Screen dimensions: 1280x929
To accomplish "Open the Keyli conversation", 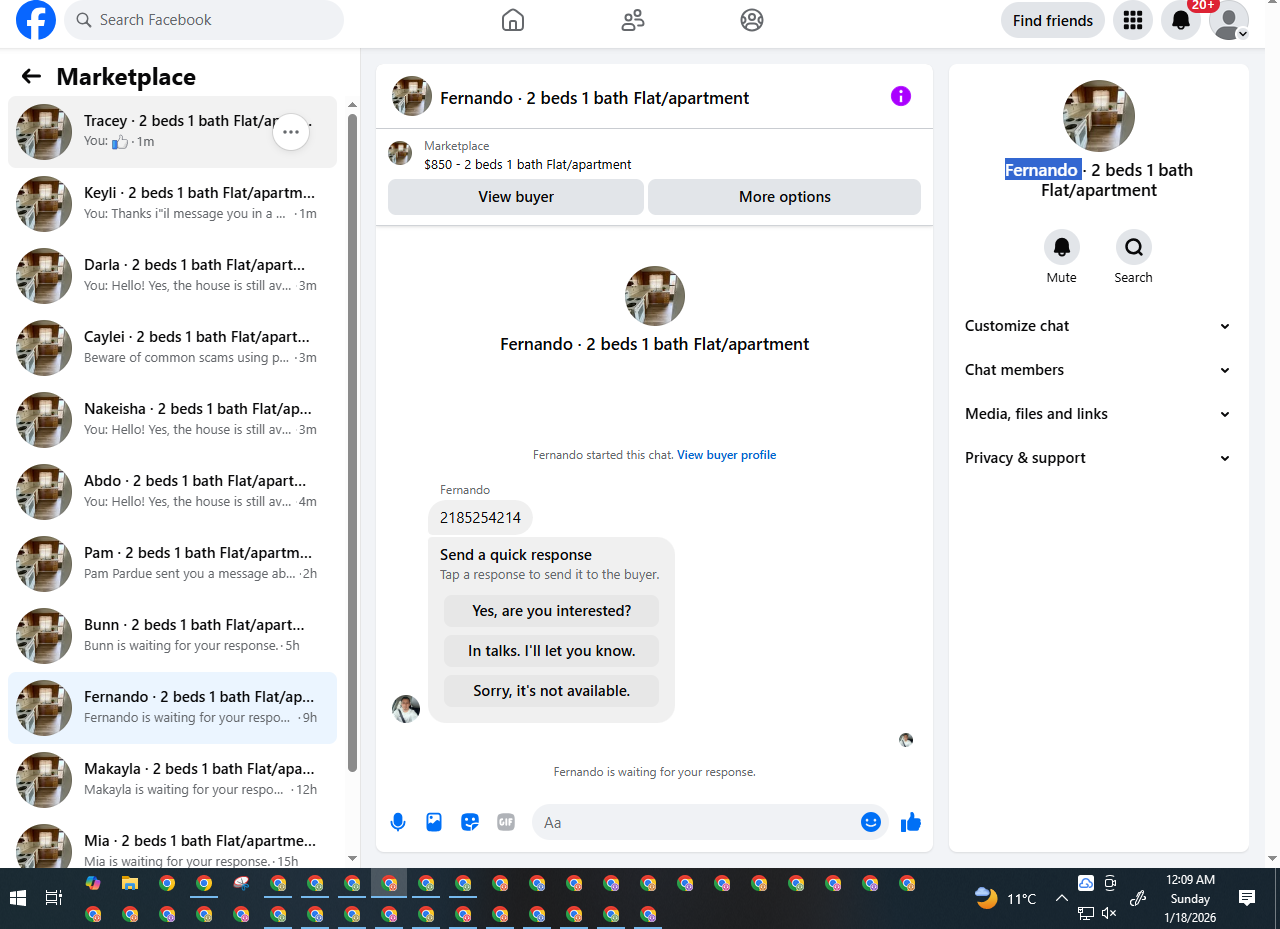I will point(172,204).
